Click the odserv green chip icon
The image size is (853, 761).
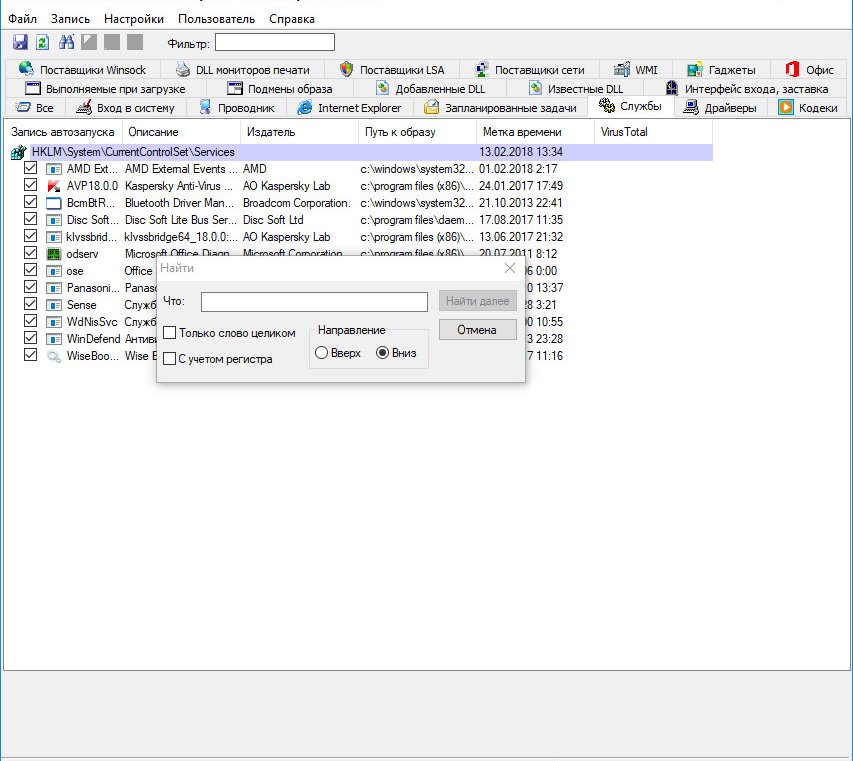click(x=53, y=254)
